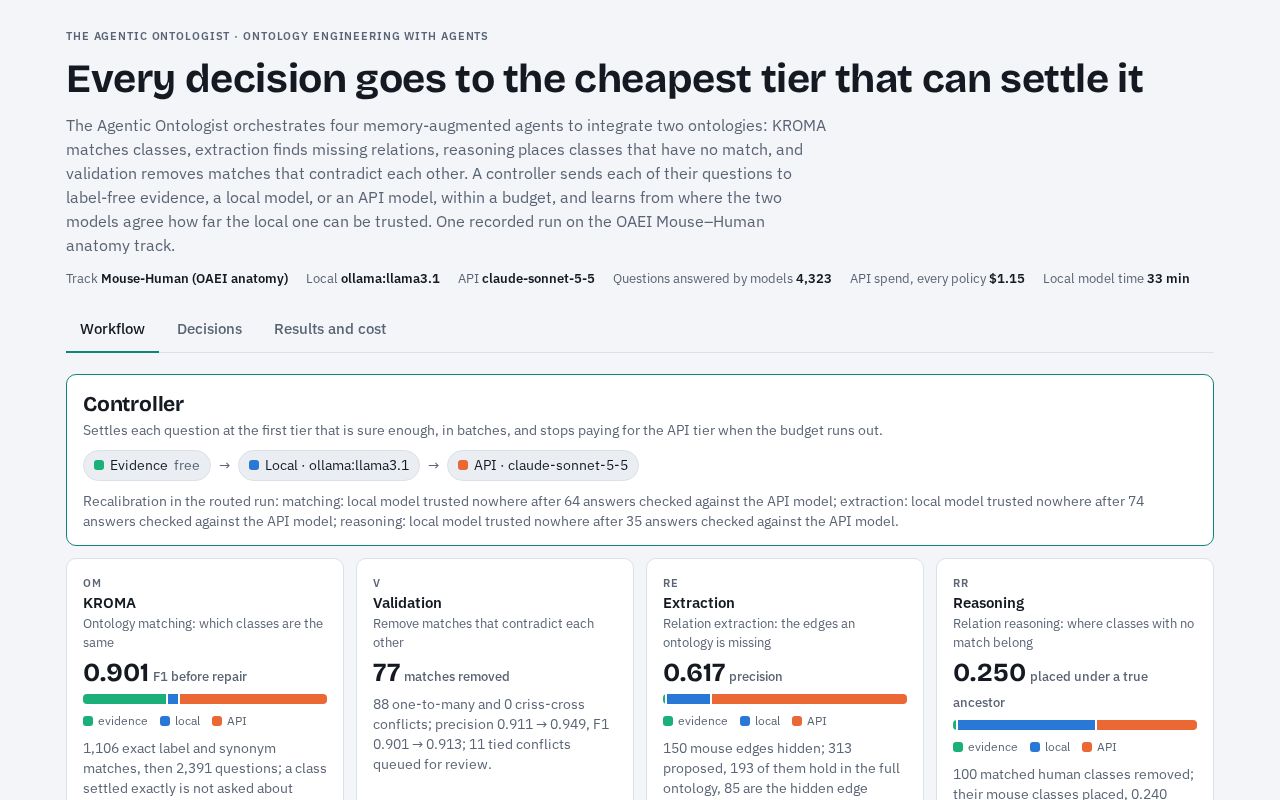Click Extraction legend's local swatch
The height and width of the screenshot is (800, 1280).
pyautogui.click(x=745, y=721)
